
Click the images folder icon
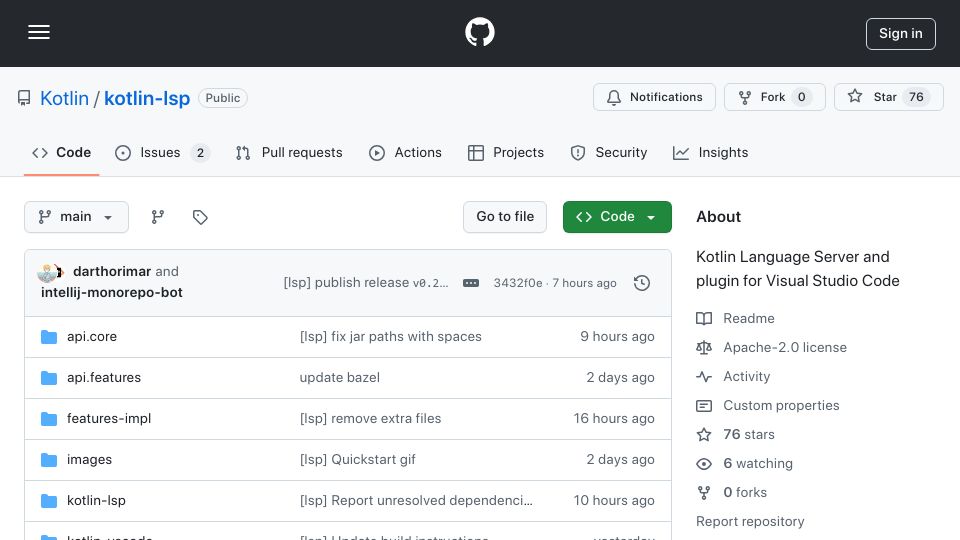49,460
